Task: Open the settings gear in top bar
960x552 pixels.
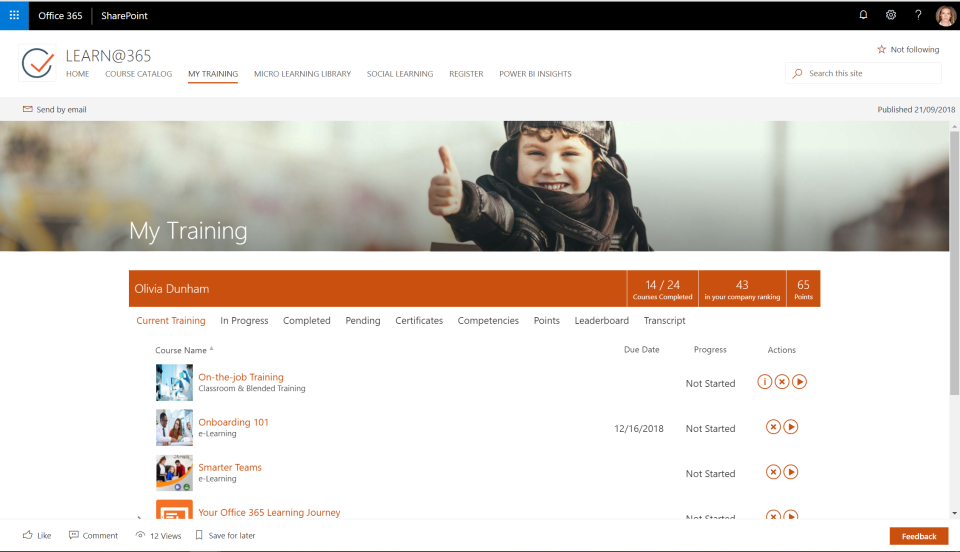Action: [x=891, y=15]
